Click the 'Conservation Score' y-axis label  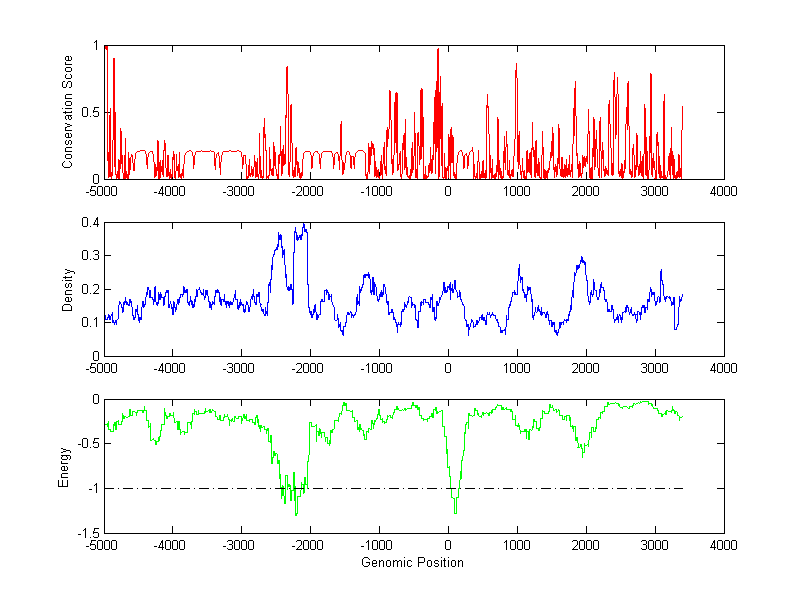click(x=68, y=112)
